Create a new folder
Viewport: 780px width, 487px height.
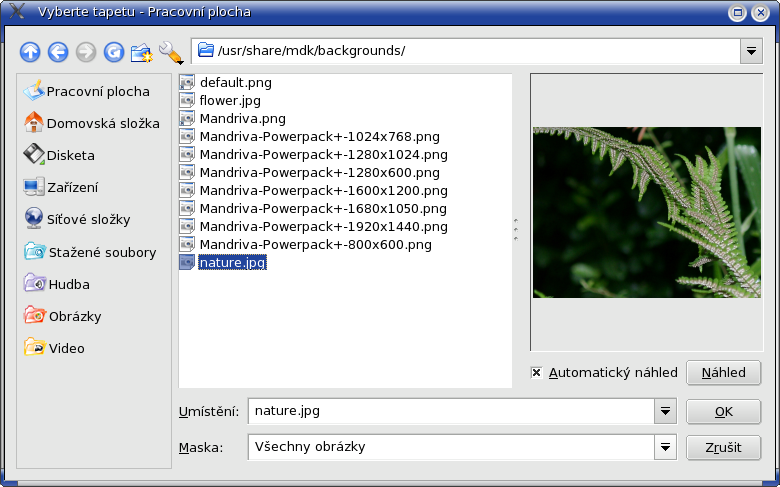[142, 52]
